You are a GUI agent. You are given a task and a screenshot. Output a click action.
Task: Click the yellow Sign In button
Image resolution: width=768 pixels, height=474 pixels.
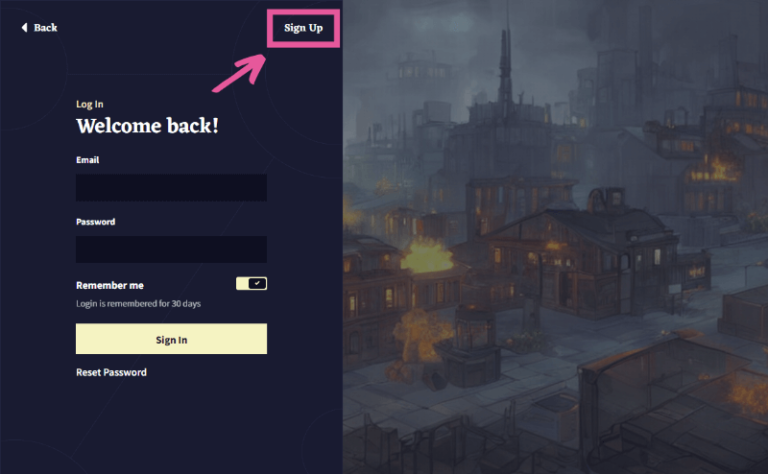point(171,339)
